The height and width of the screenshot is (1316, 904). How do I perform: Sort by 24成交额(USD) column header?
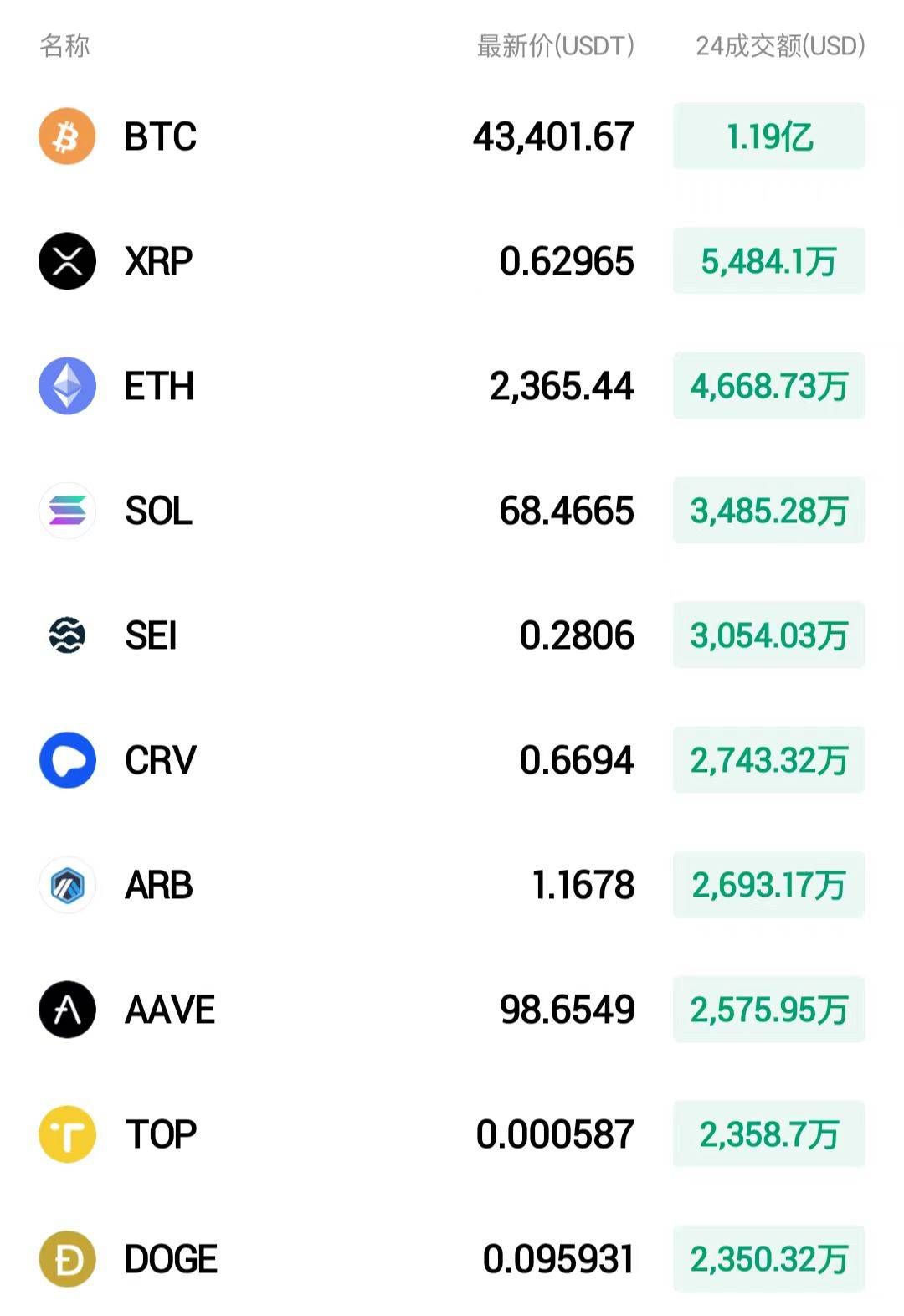[x=780, y=45]
